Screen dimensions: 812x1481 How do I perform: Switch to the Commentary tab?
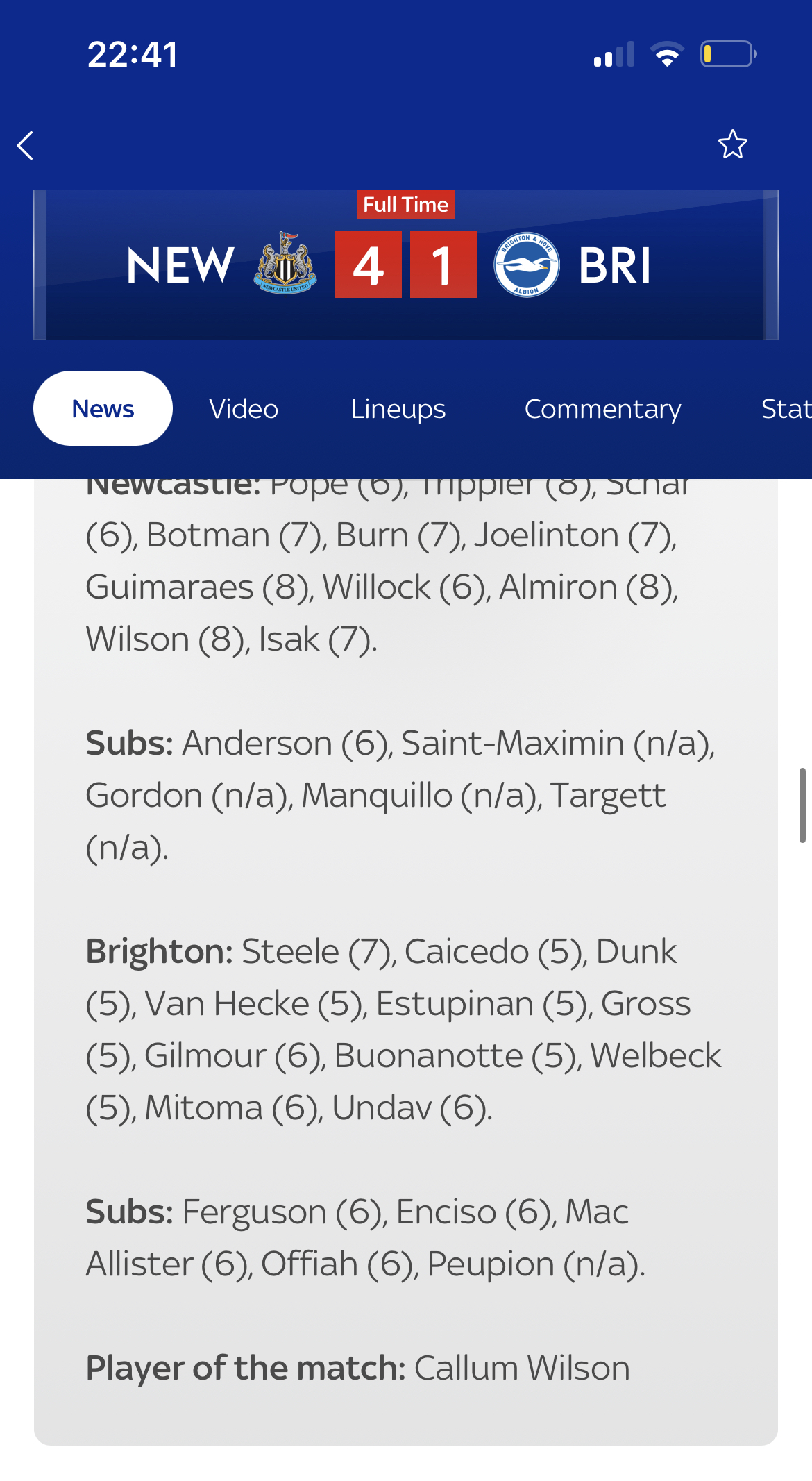pos(602,410)
